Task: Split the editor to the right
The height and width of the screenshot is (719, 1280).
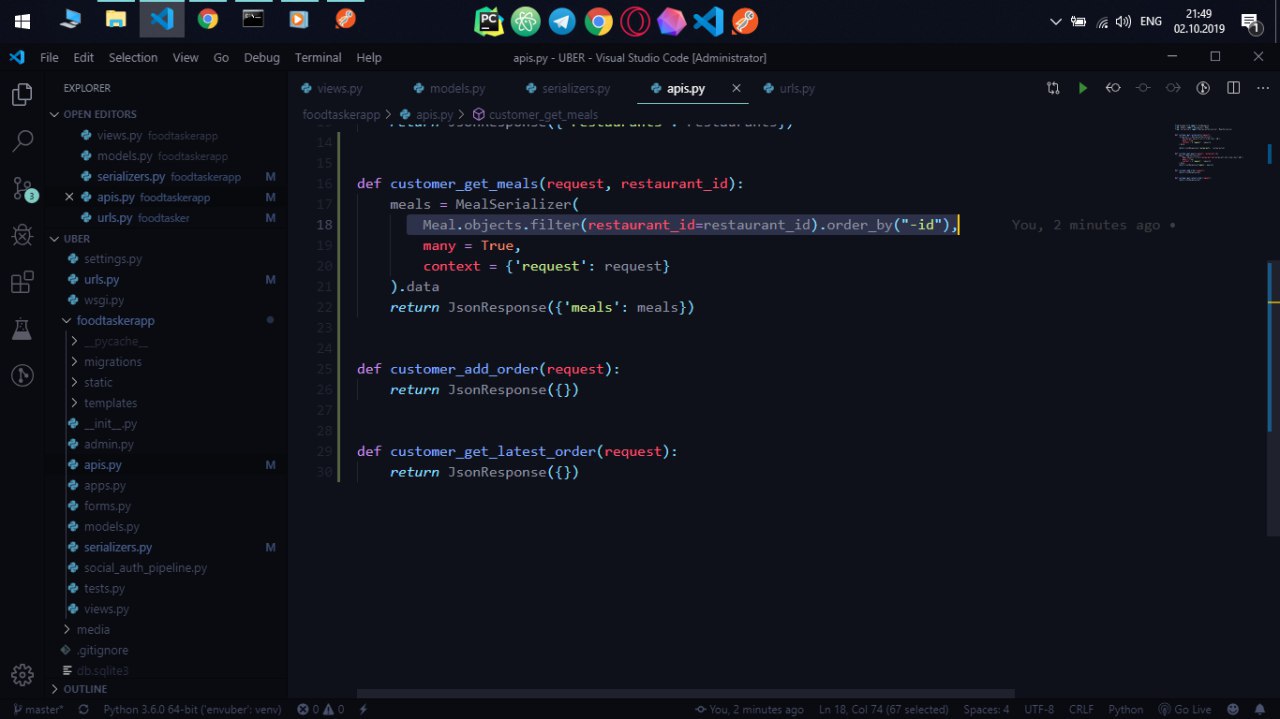Action: 1234,88
